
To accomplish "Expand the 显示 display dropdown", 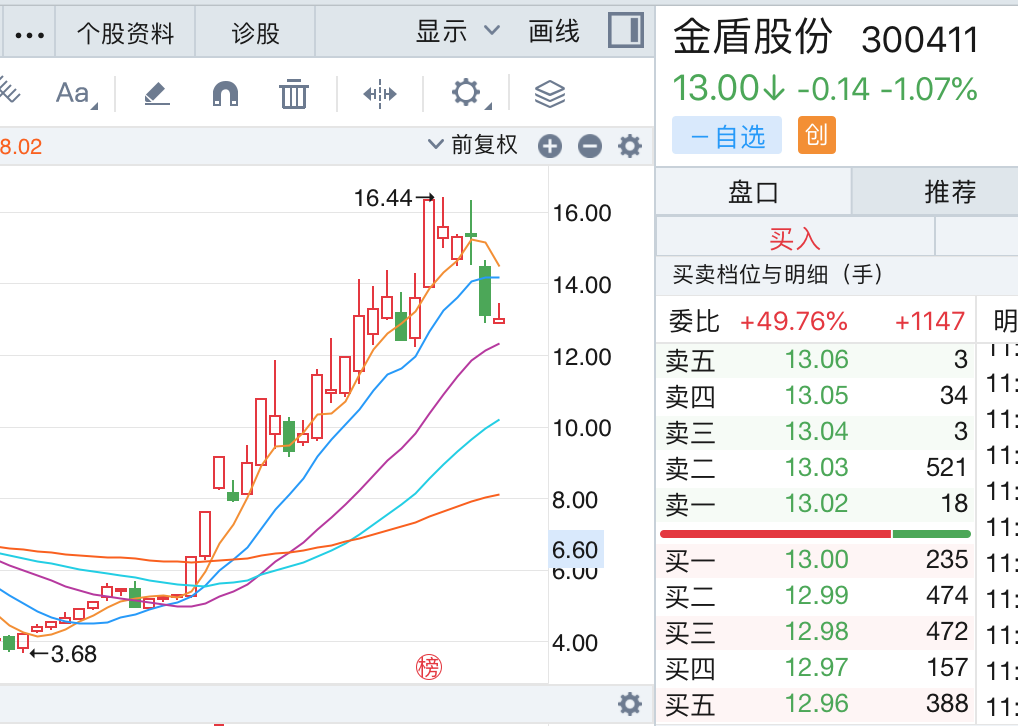I will (x=457, y=32).
